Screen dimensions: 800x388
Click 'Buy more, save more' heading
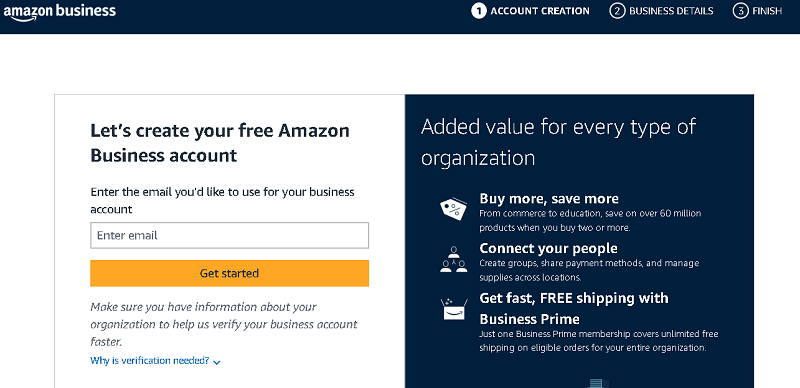point(549,199)
